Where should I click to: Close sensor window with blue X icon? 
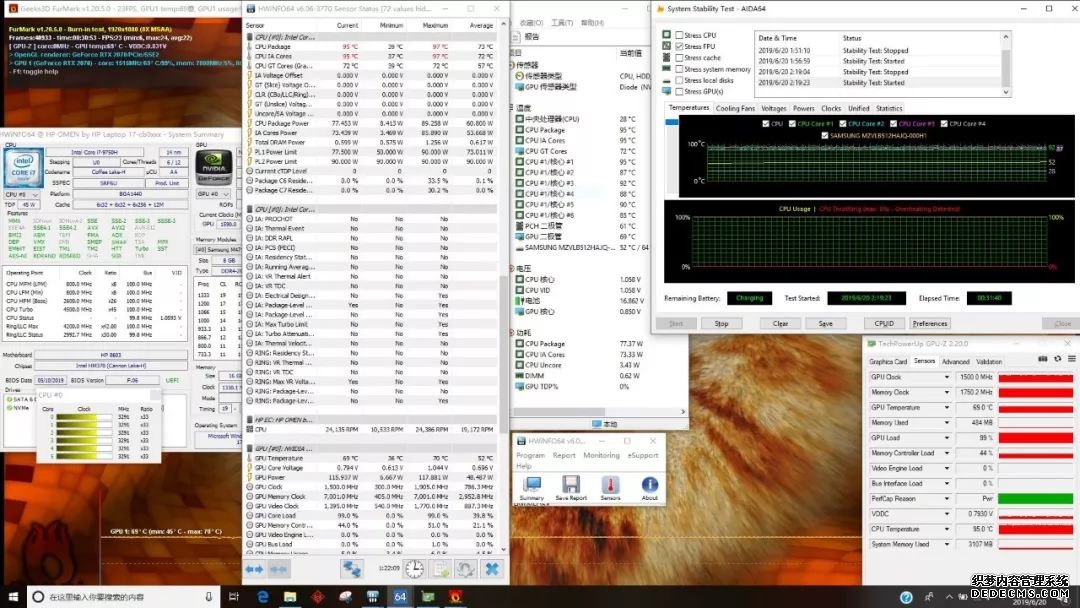pyautogui.click(x=492, y=569)
